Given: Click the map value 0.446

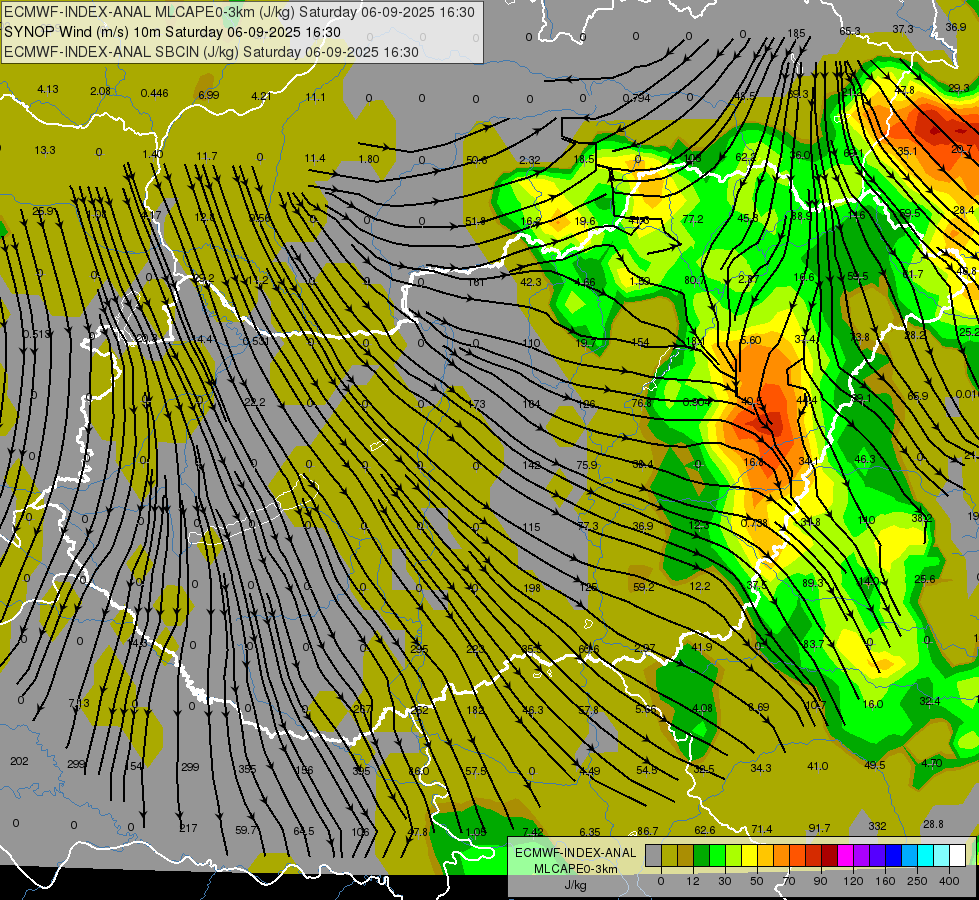Looking at the screenshot, I should [x=154, y=93].
